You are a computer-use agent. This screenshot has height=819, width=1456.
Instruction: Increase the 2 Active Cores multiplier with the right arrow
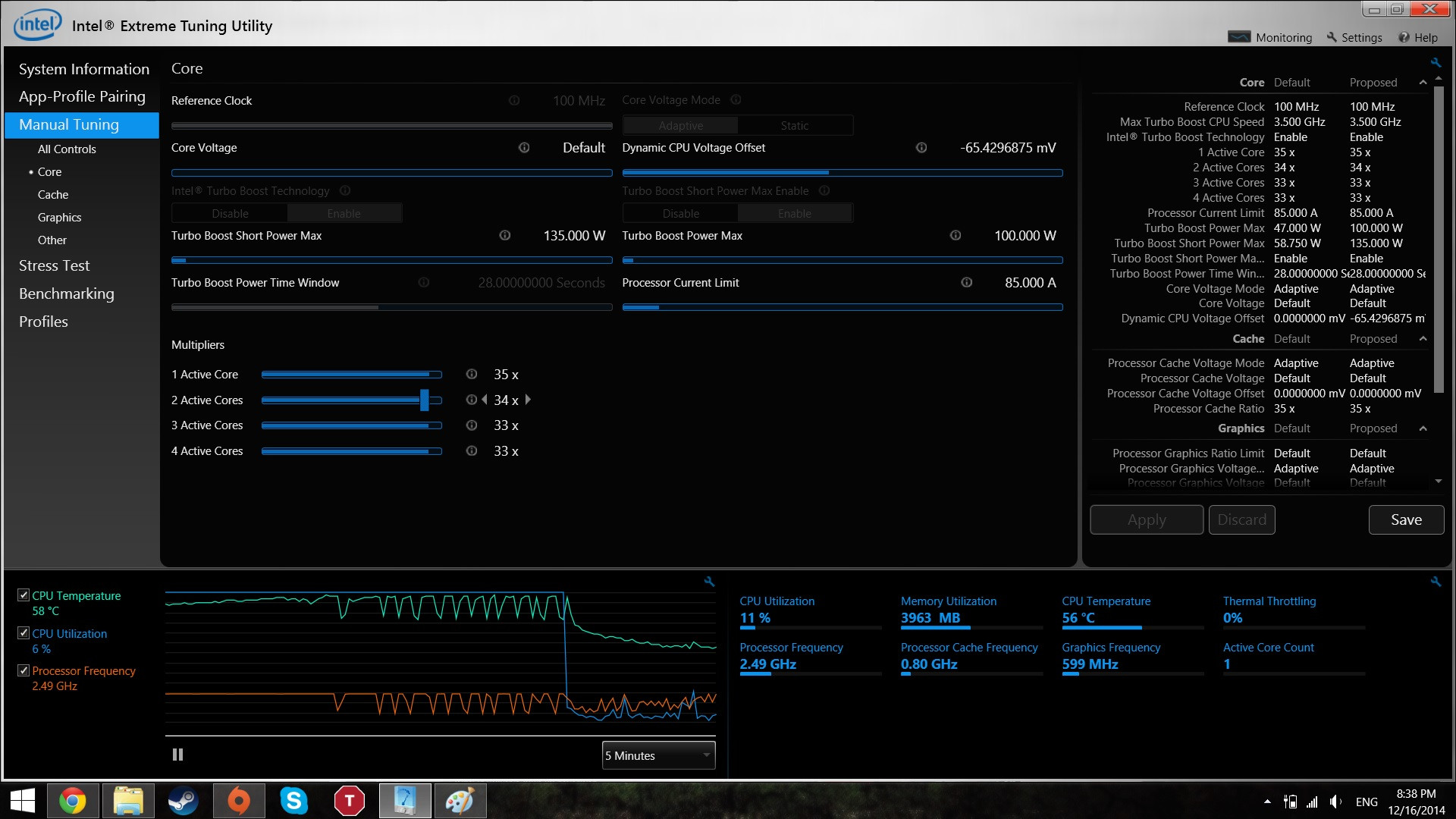click(529, 400)
